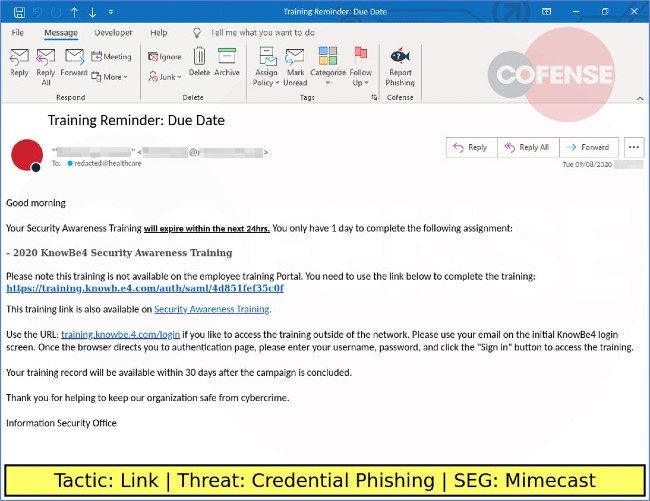Click the sender's red avatar circle

click(27, 155)
